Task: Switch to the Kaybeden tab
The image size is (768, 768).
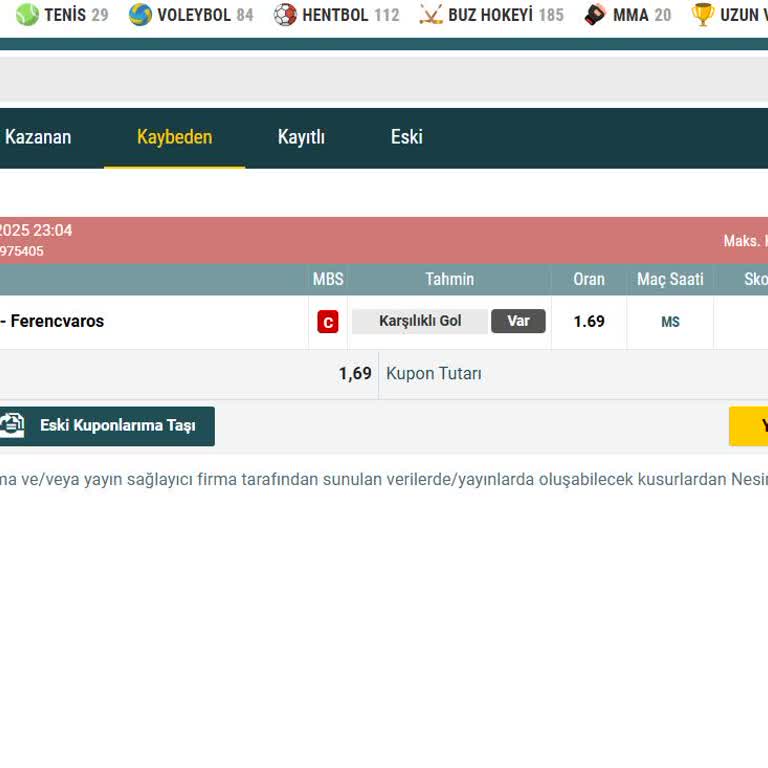Action: pos(174,137)
